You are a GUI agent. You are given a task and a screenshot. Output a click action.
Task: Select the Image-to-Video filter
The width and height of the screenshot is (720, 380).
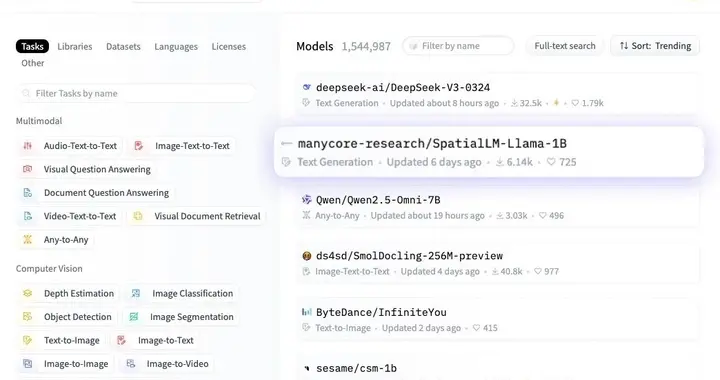point(167,364)
